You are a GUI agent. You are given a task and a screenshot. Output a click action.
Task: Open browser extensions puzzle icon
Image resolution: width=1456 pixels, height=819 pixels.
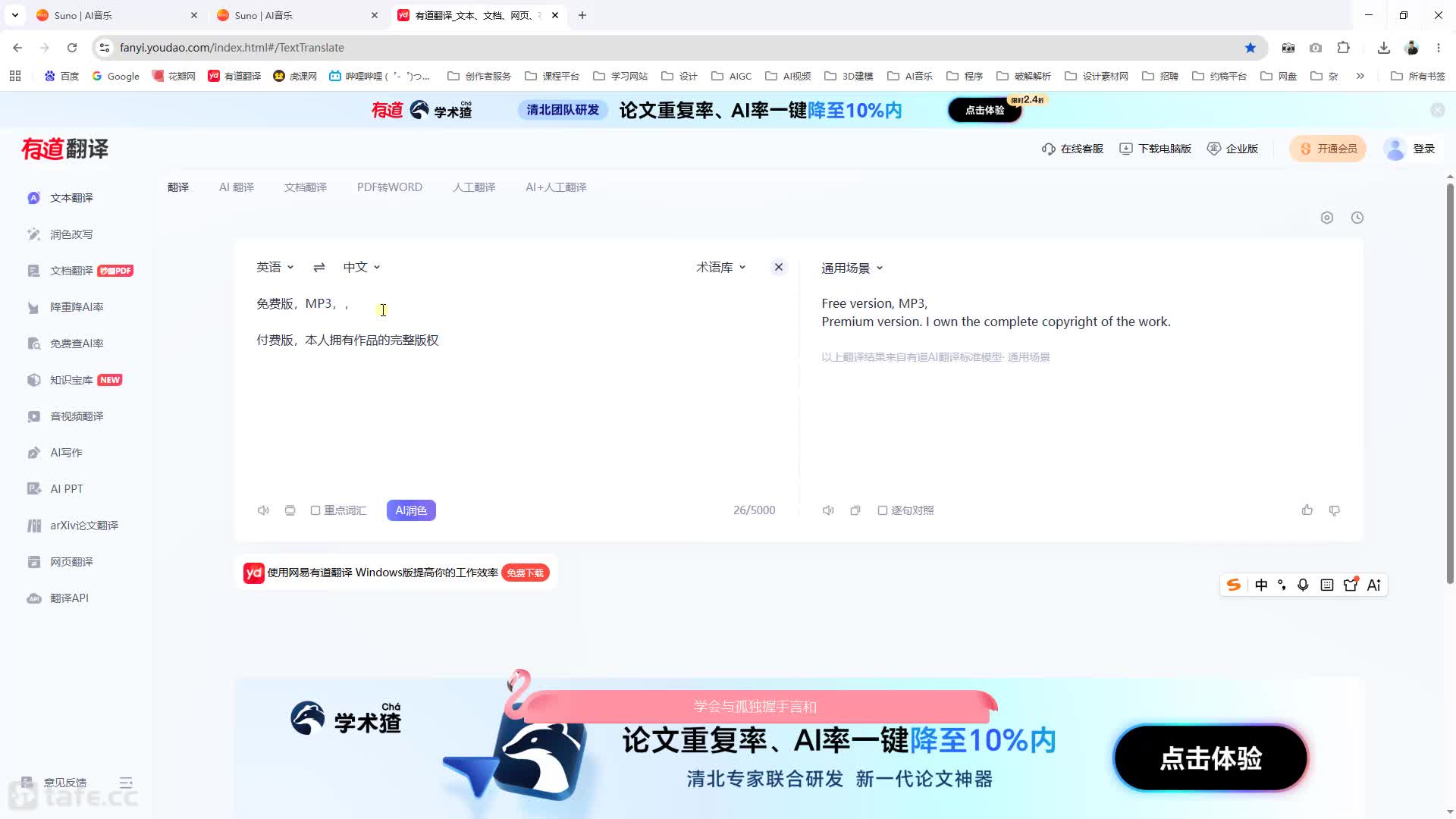(x=1344, y=48)
